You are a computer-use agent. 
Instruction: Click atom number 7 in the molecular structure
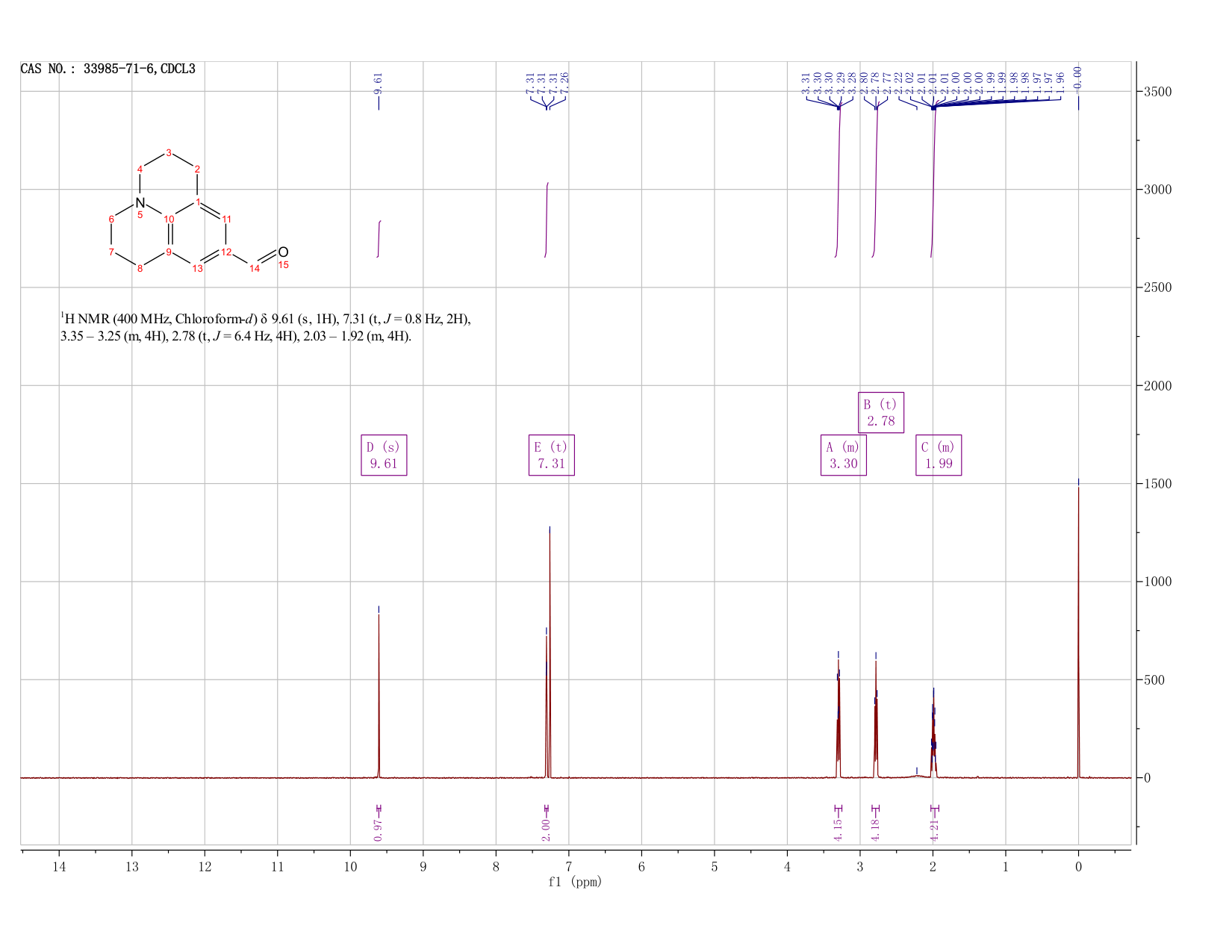point(111,252)
